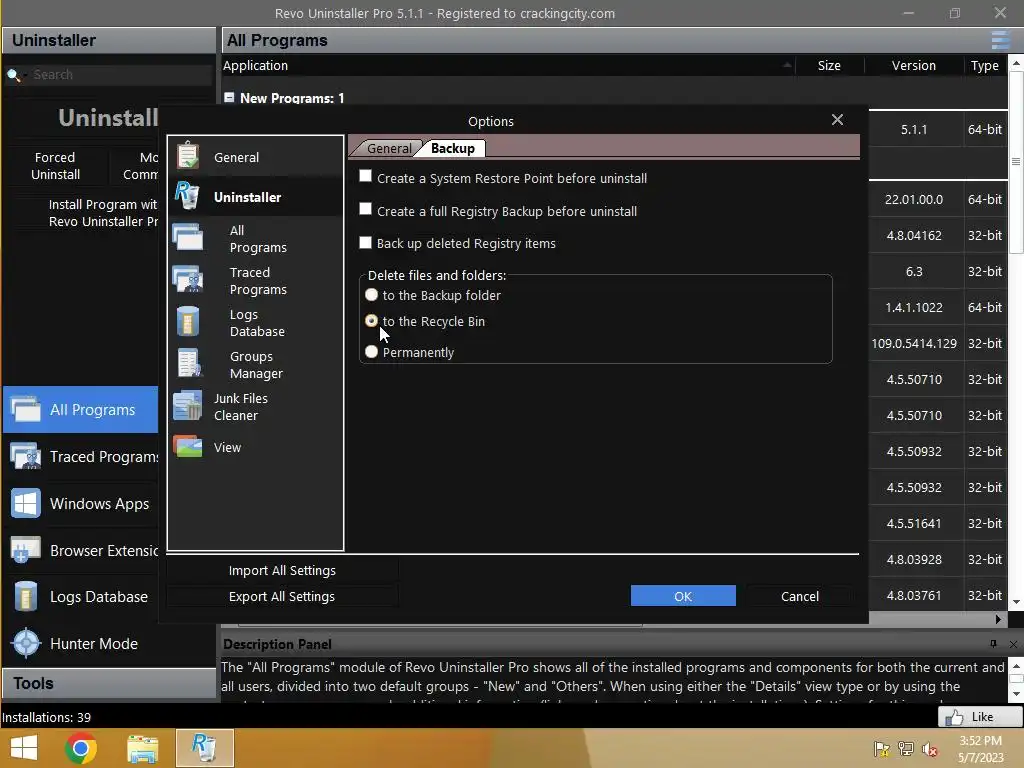This screenshot has height=768, width=1024.
Task: Open the Tools section header
Action: [109, 684]
